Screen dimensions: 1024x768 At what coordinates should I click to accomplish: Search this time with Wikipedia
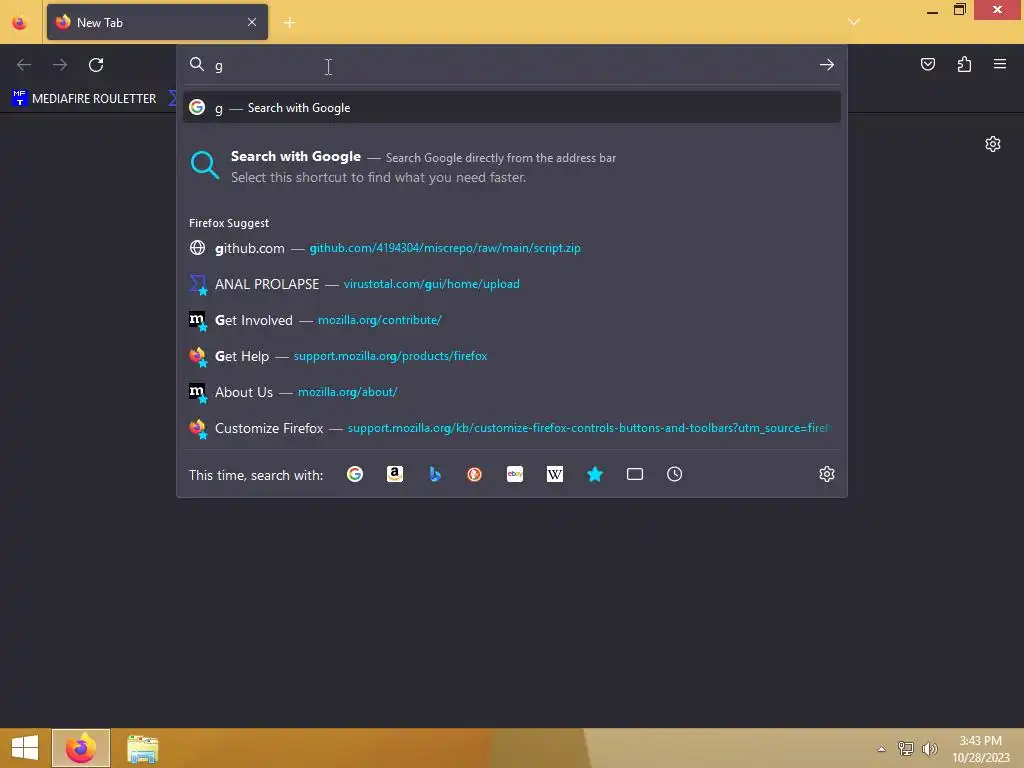pos(554,474)
